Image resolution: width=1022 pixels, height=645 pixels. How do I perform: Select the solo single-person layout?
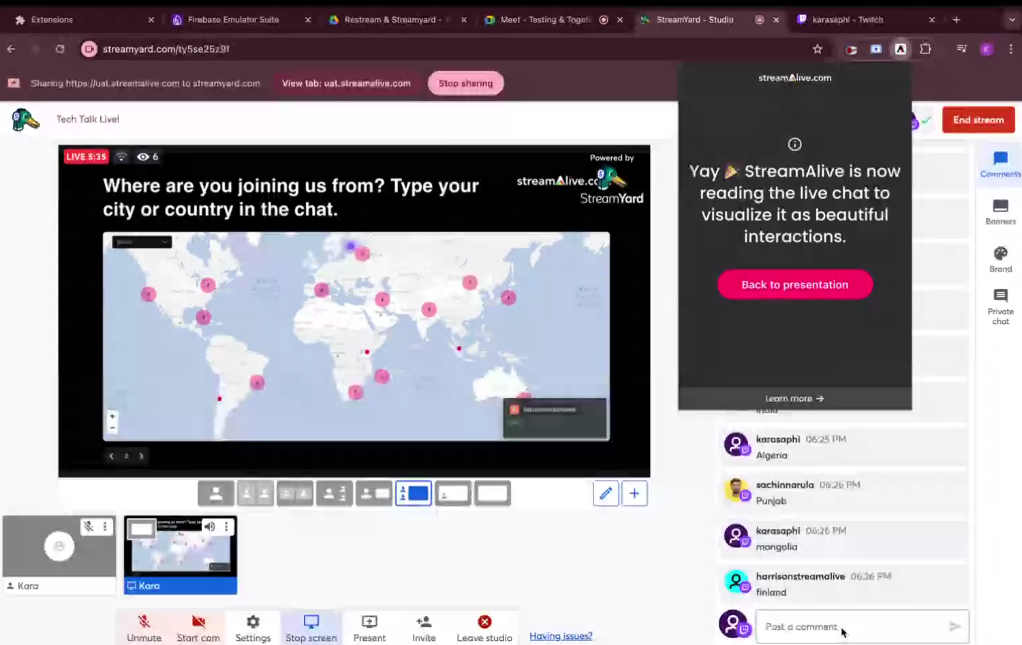click(x=216, y=494)
